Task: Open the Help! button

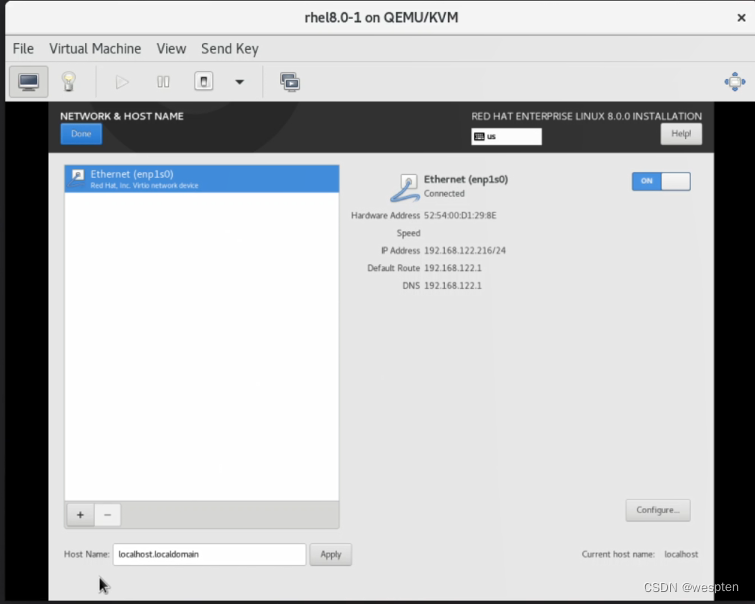Action: click(x=681, y=134)
